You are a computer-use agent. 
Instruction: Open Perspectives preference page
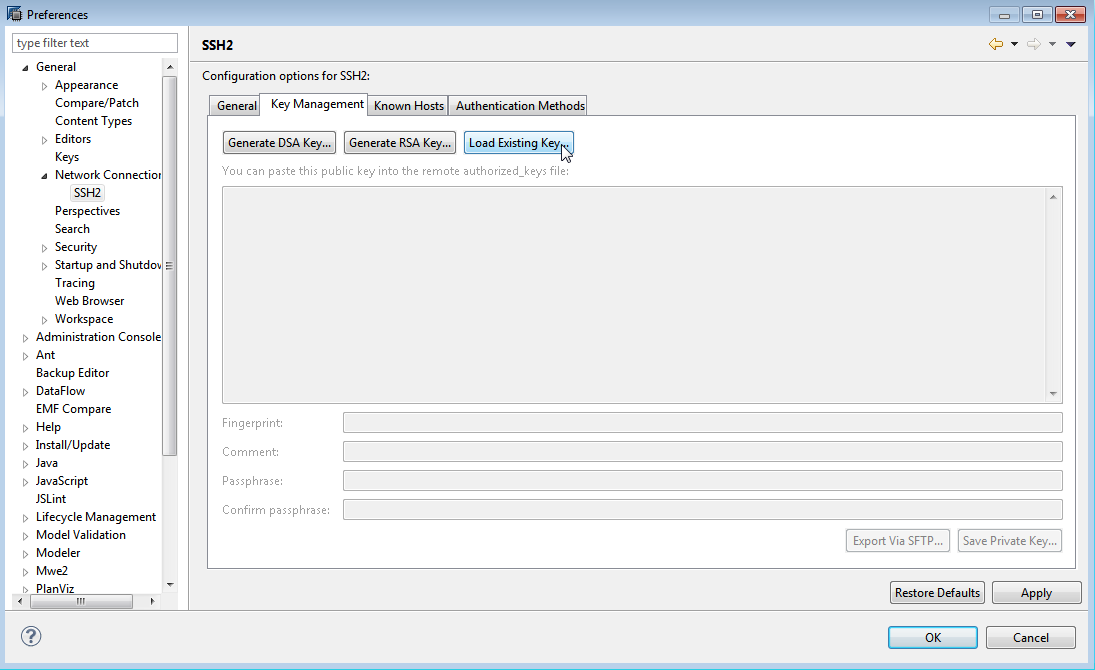[87, 211]
